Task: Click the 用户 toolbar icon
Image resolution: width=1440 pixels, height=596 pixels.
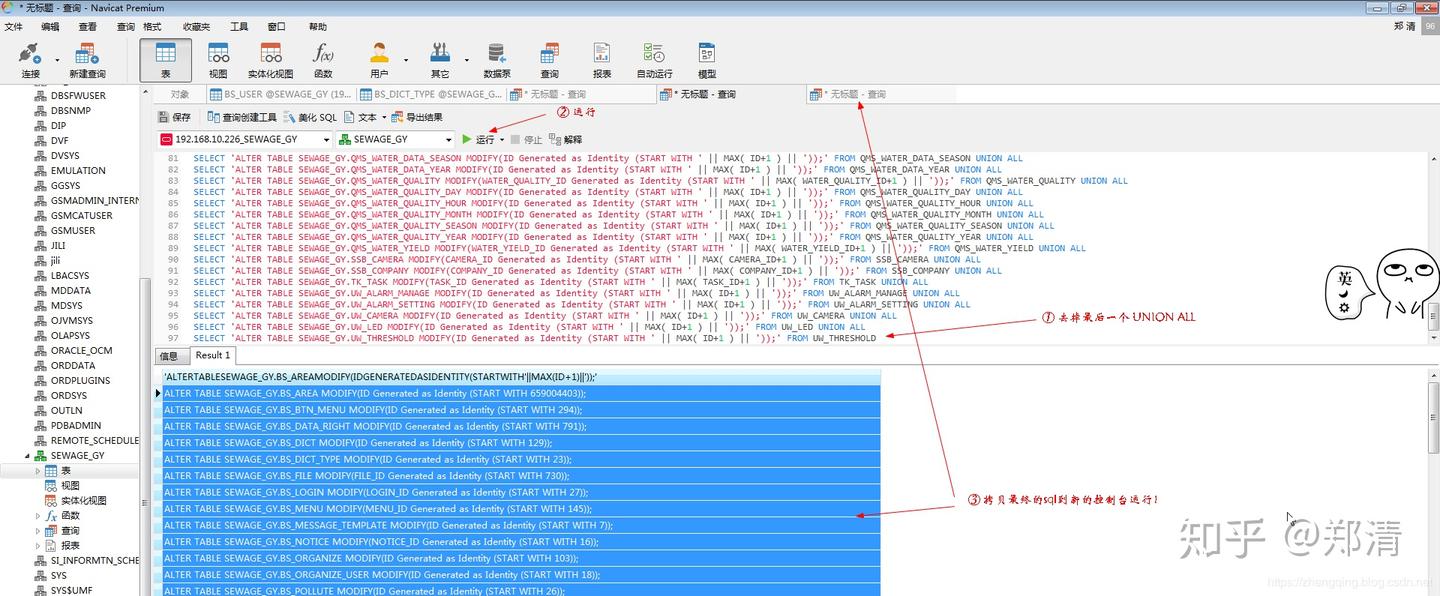Action: 379,60
